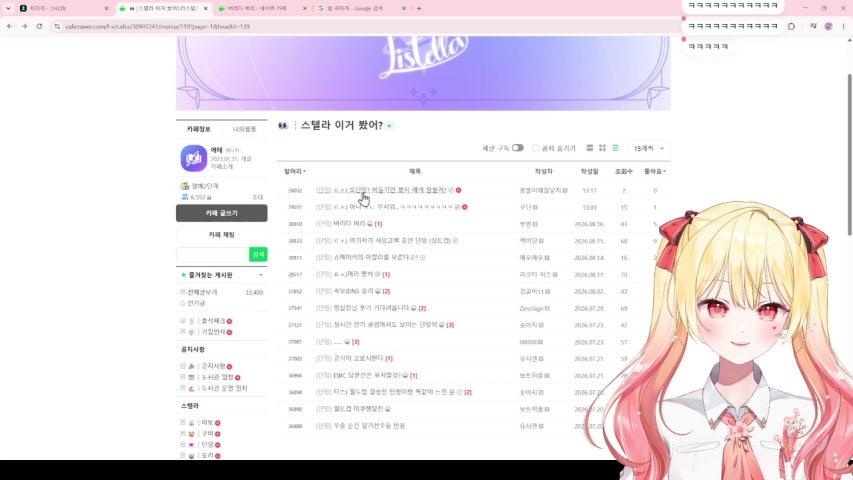This screenshot has width=853, height=480.
Task: Click the browser Forward arrow
Action: click(24, 26)
